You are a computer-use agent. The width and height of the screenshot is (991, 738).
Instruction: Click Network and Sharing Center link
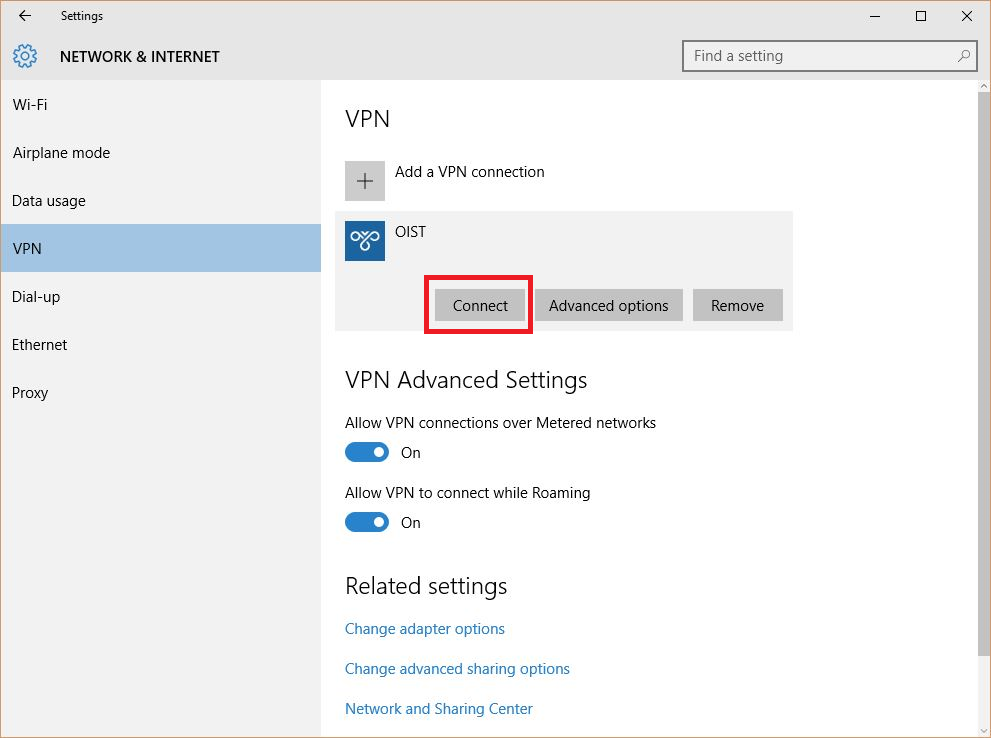pos(438,709)
